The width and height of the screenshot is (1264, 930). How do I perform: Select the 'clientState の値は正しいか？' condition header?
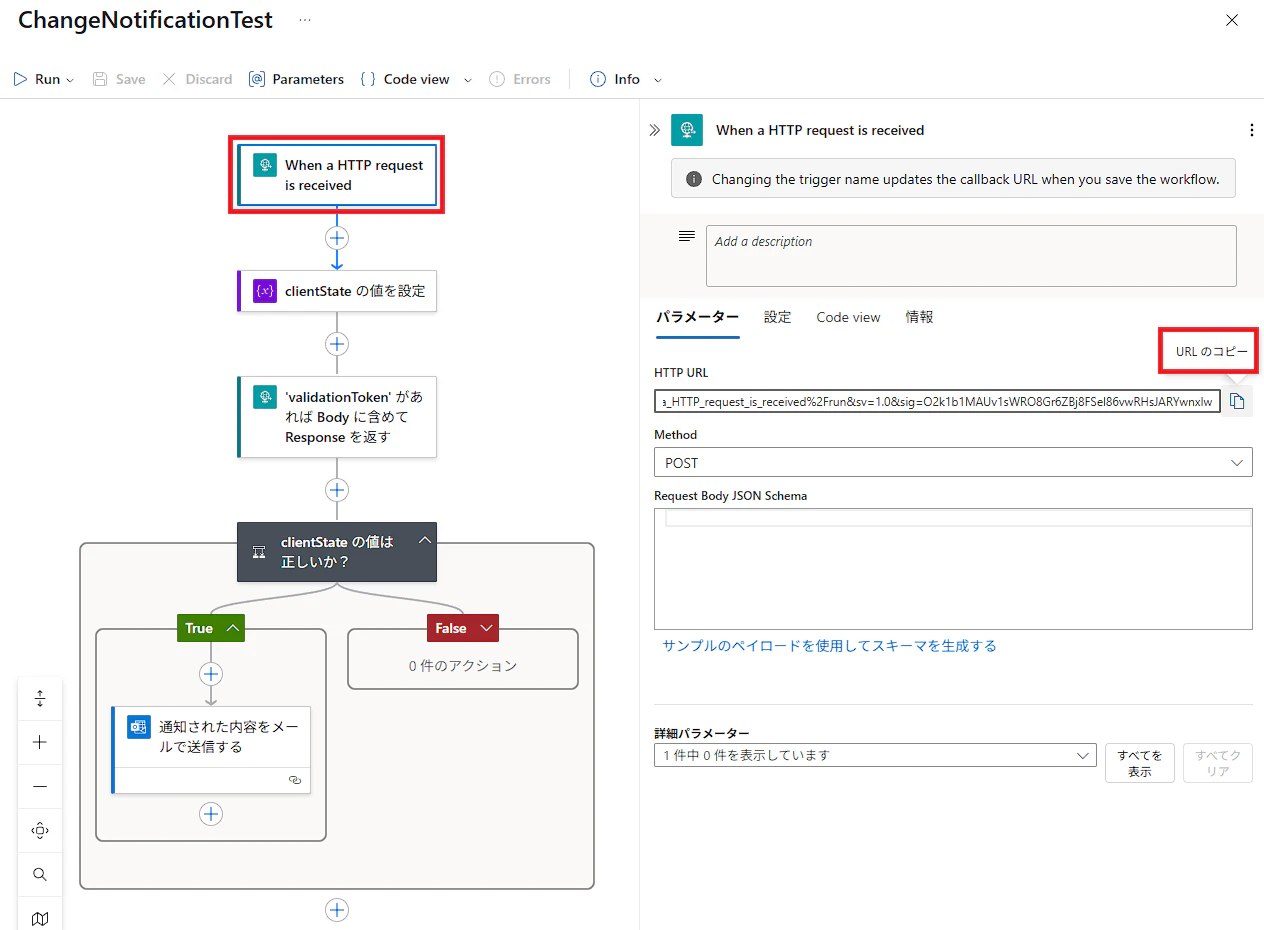(x=337, y=552)
